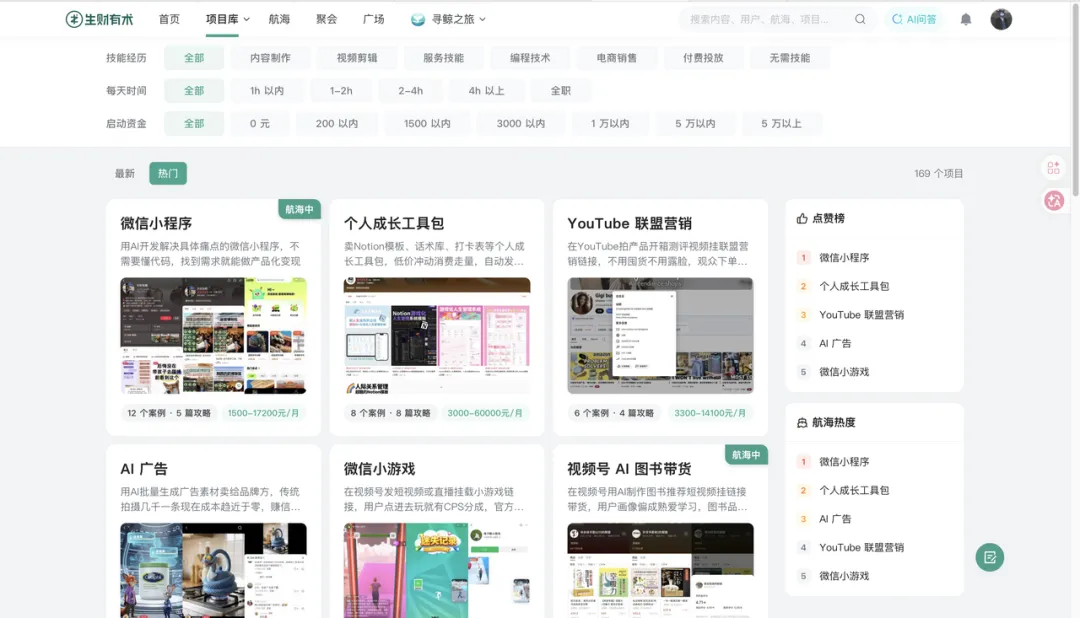Click the floating edit note icon
Viewport: 1080px width, 618px height.
990,557
